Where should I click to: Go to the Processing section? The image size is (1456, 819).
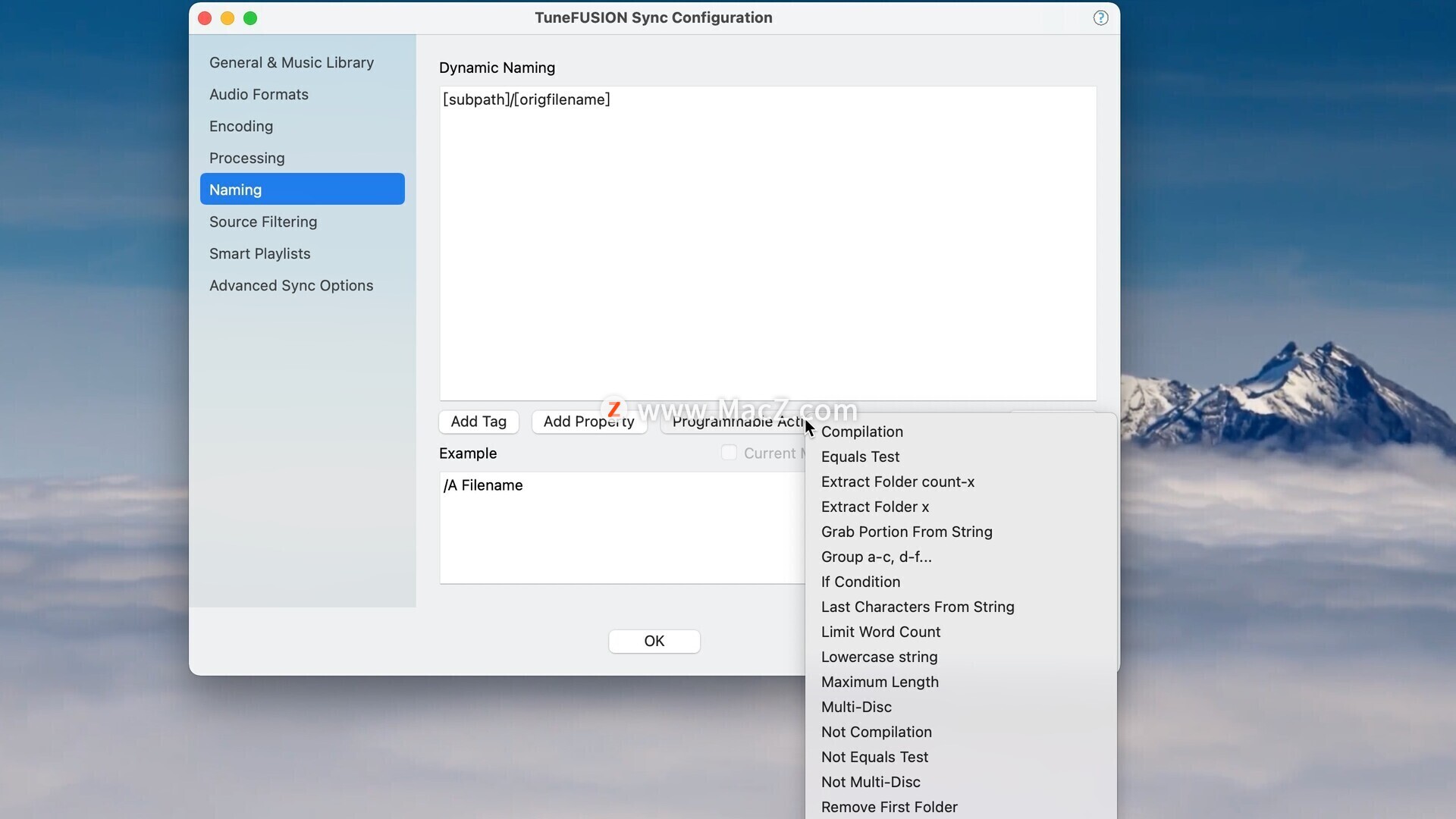pos(302,158)
